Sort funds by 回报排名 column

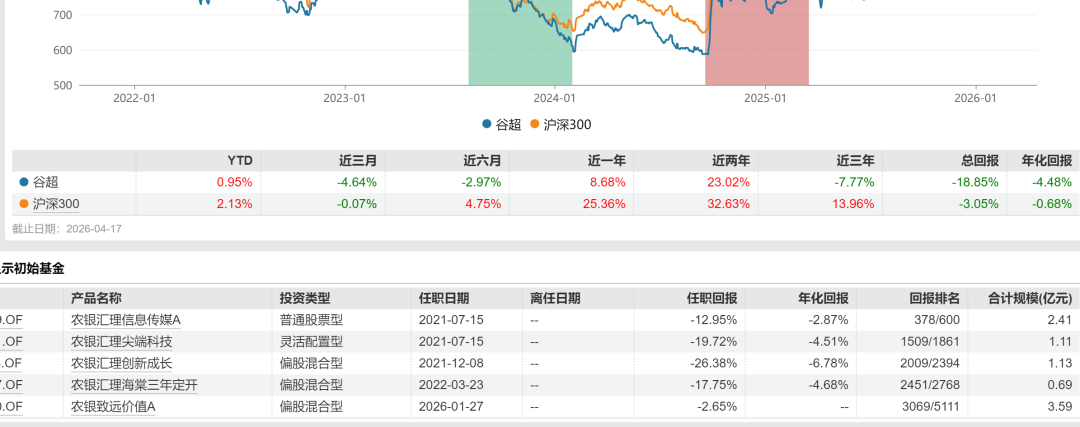(x=935, y=298)
